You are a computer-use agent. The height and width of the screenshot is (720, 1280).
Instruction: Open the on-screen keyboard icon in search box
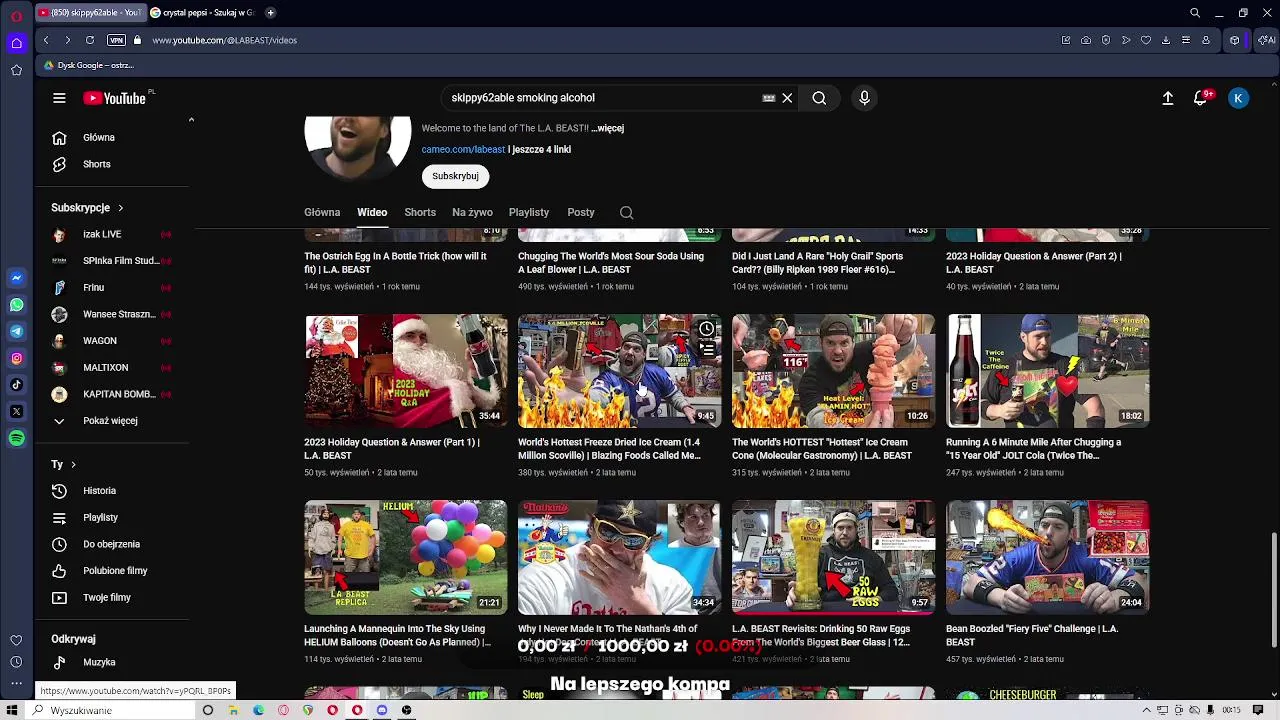(768, 98)
